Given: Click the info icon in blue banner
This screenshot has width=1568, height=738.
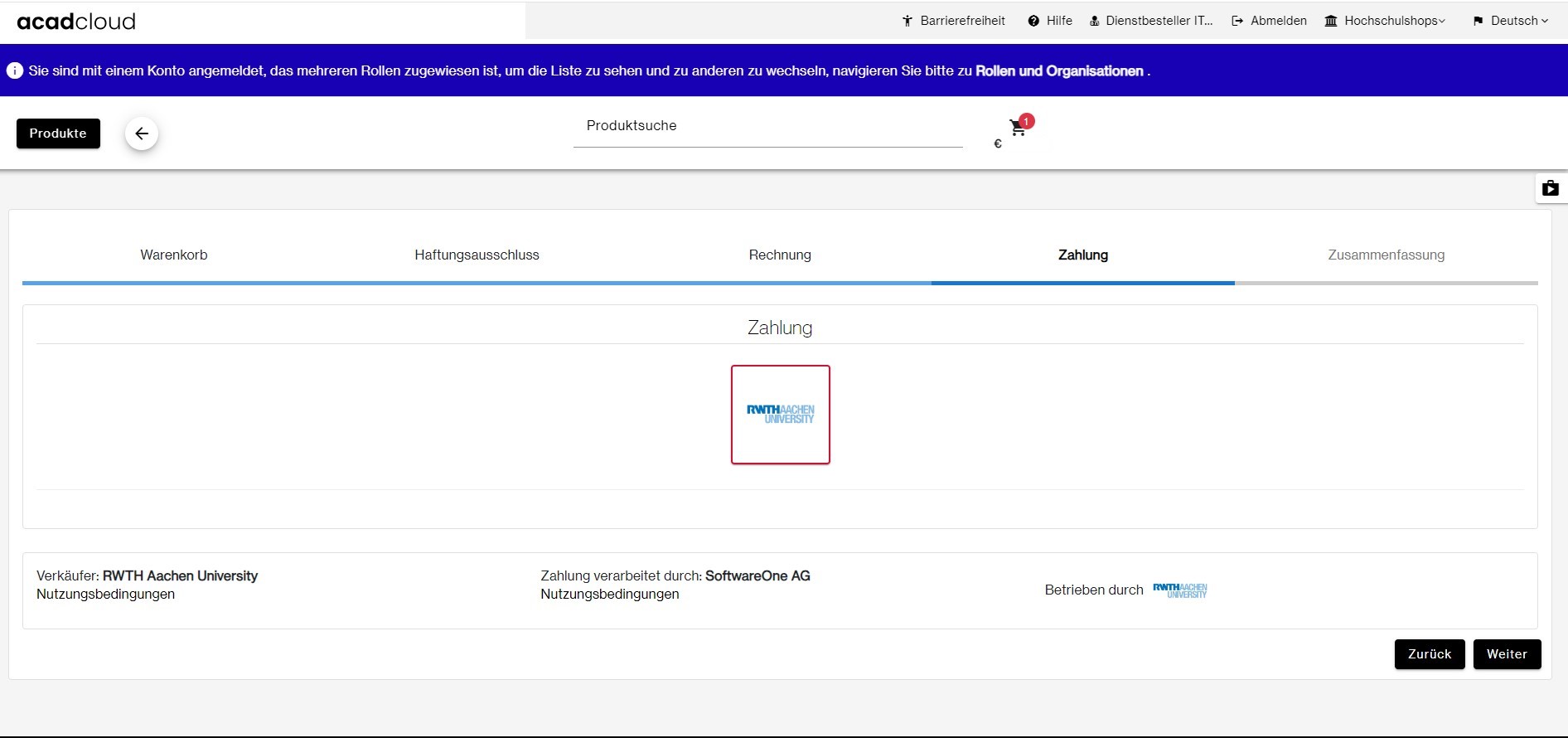Looking at the screenshot, I should (x=15, y=70).
